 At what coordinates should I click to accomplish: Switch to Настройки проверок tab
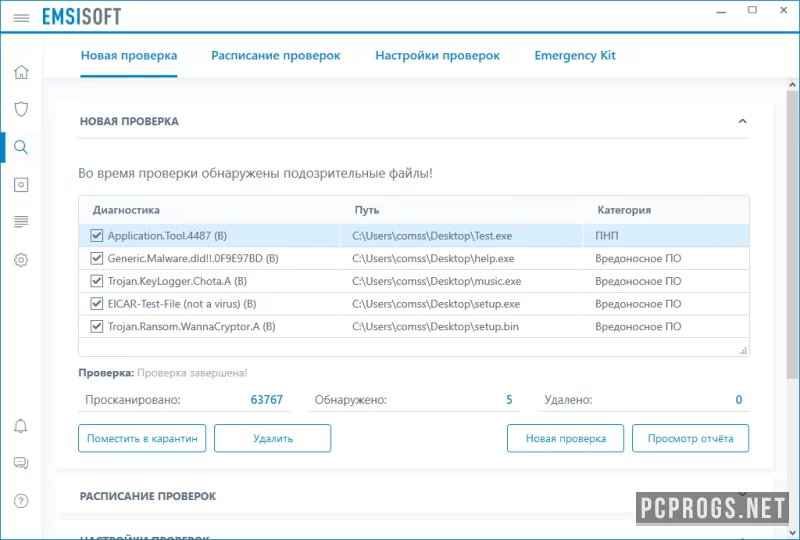[x=438, y=55]
